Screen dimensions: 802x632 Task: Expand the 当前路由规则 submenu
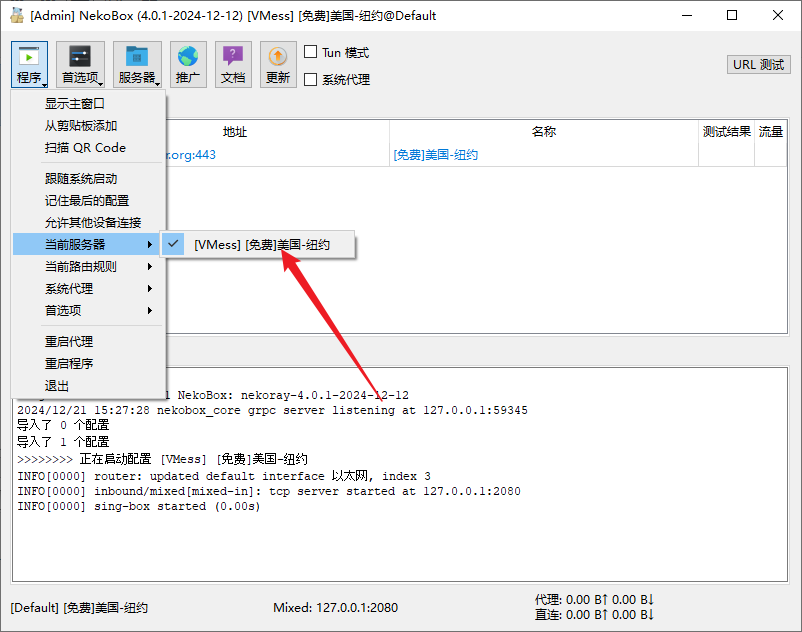click(88, 266)
